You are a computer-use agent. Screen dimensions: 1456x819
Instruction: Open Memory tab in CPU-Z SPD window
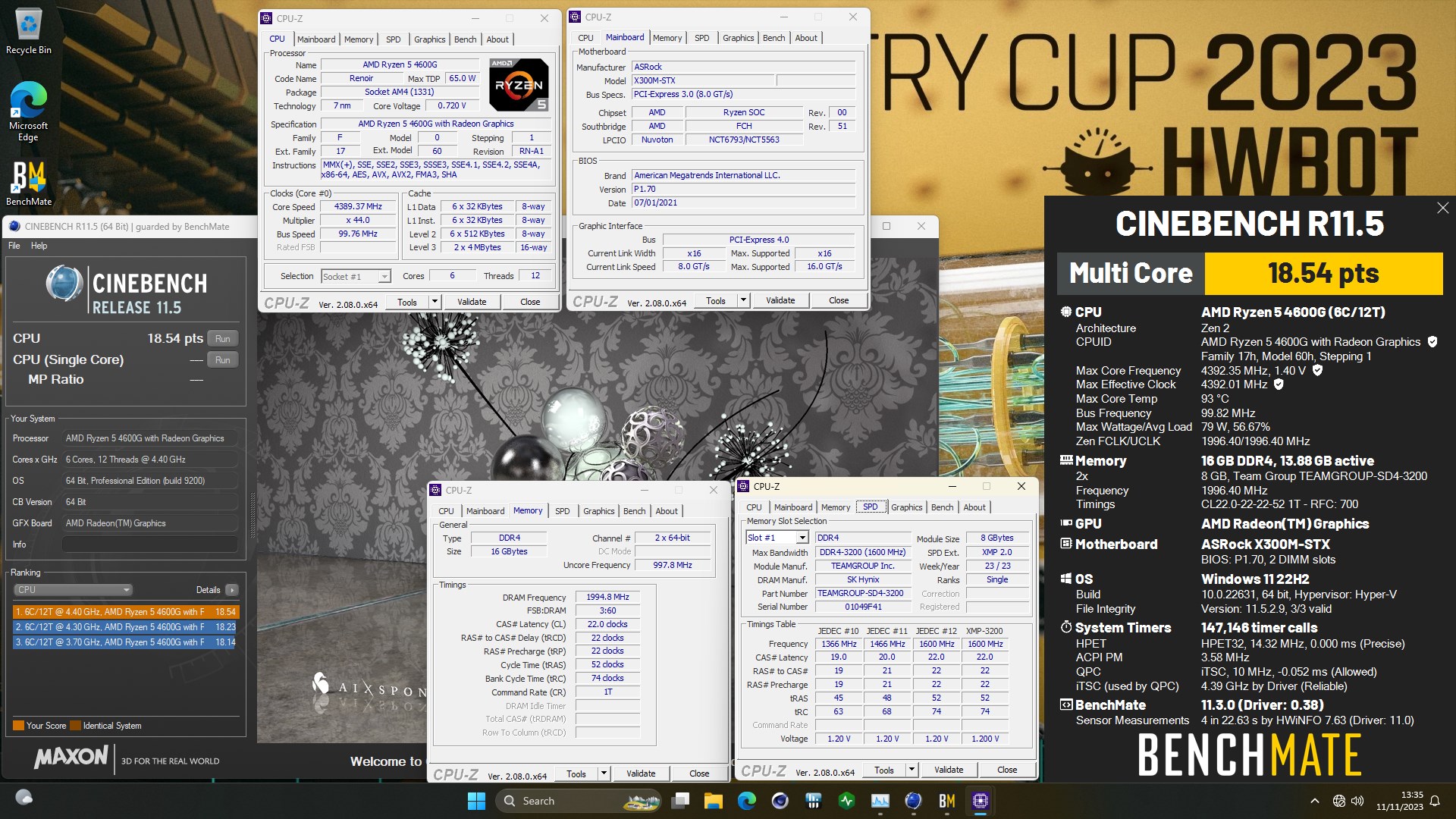coord(836,507)
